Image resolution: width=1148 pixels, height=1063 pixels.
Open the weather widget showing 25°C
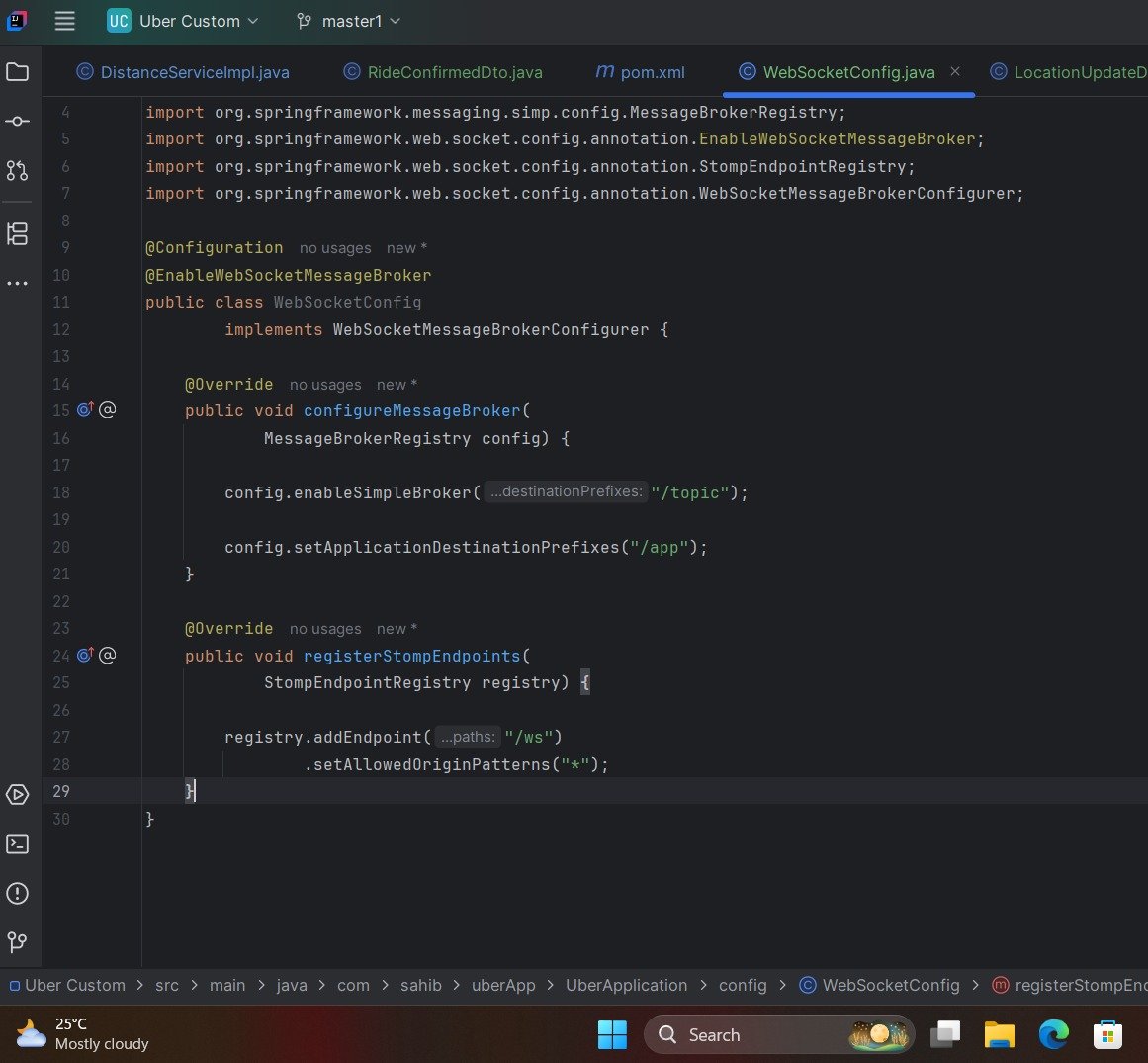[82, 1033]
